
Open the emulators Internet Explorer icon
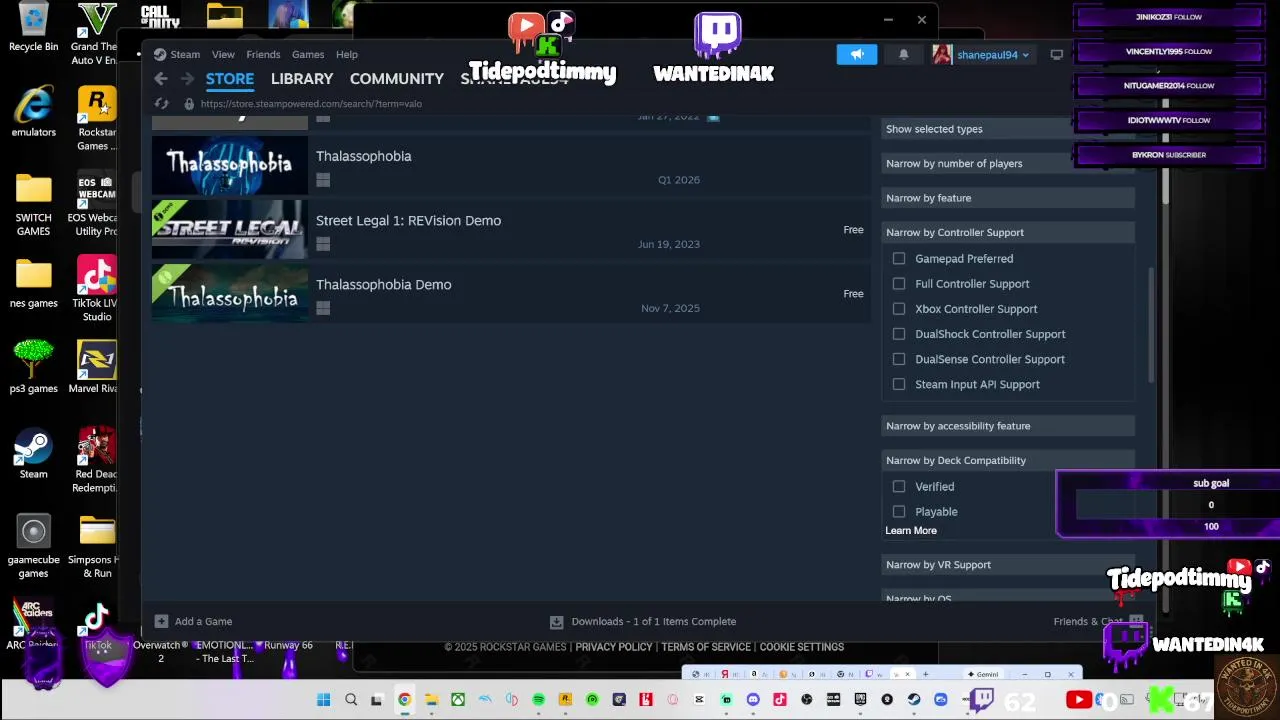[x=33, y=111]
